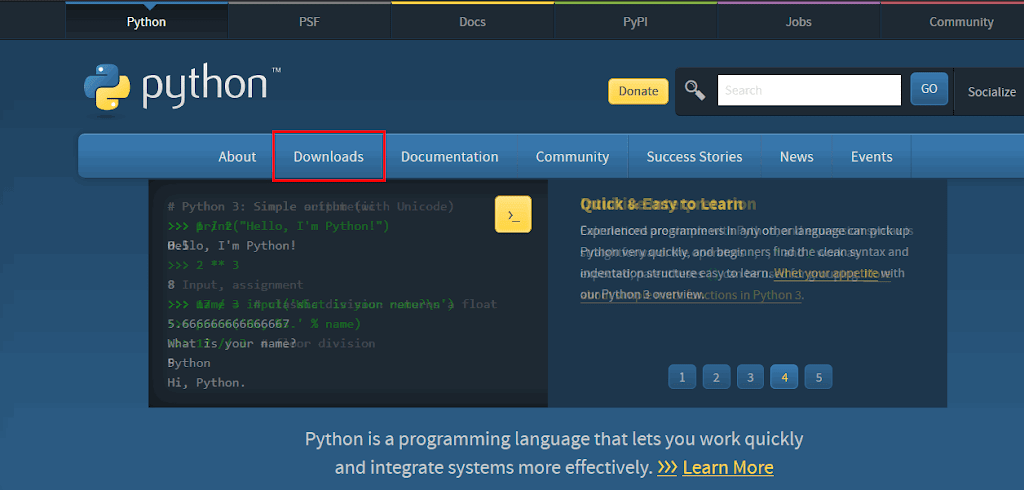Open the Jobs tab
This screenshot has height=490, width=1024.
(799, 22)
